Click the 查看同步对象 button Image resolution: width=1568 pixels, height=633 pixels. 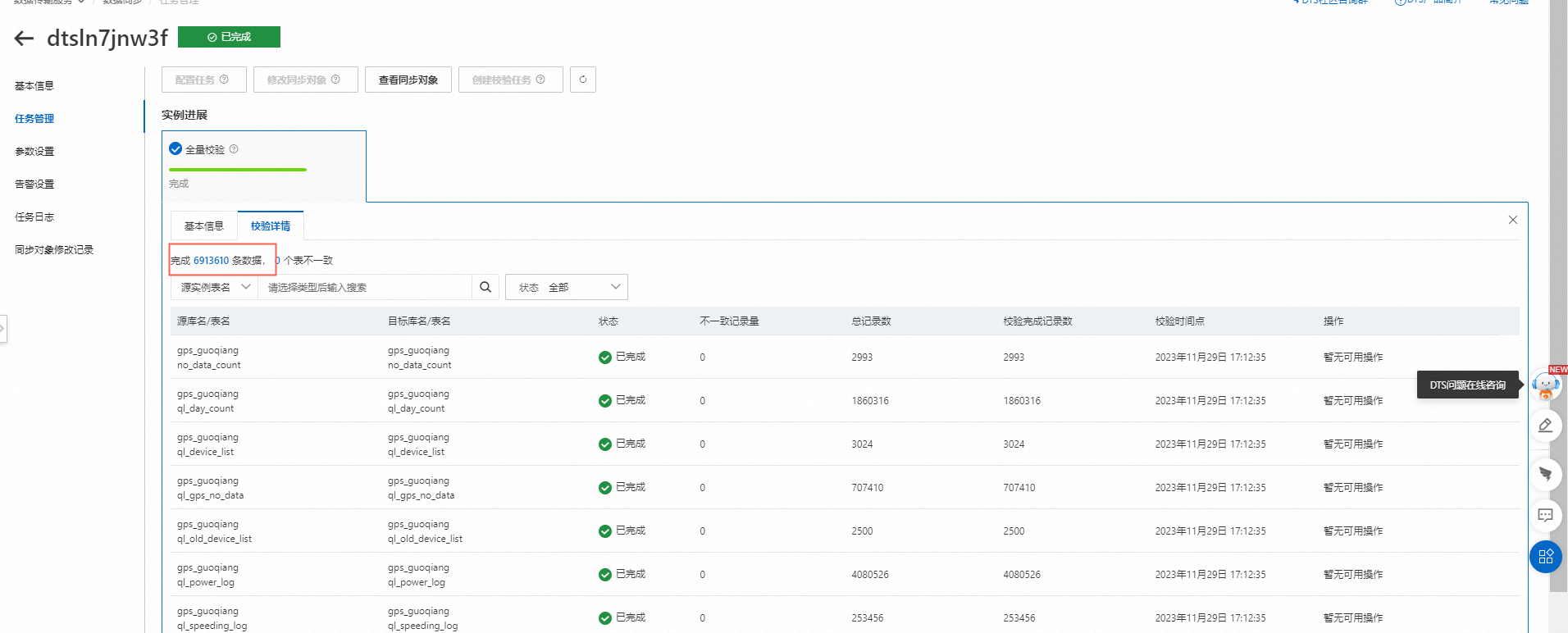[x=408, y=80]
